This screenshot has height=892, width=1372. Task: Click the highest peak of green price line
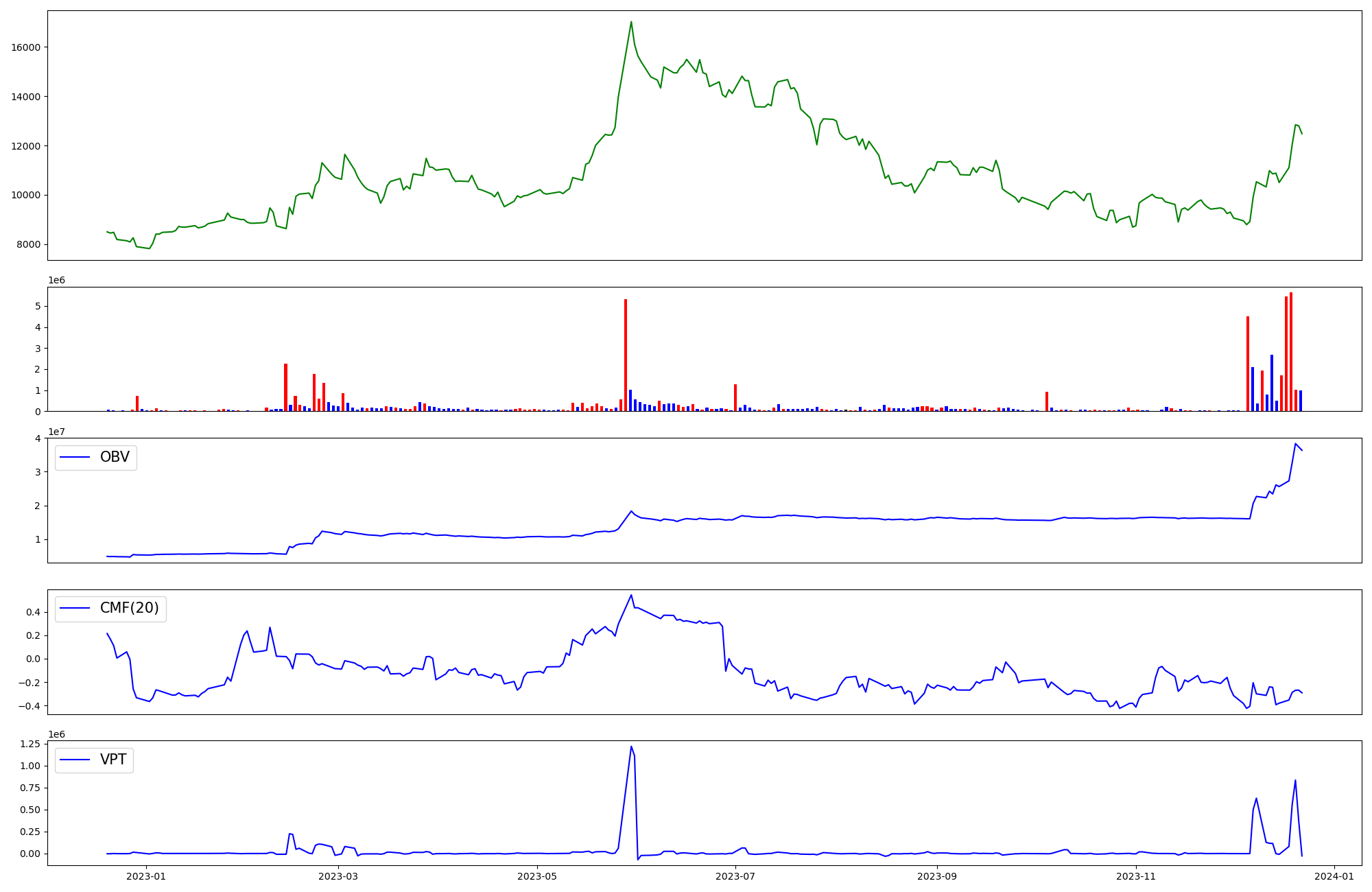[631, 22]
